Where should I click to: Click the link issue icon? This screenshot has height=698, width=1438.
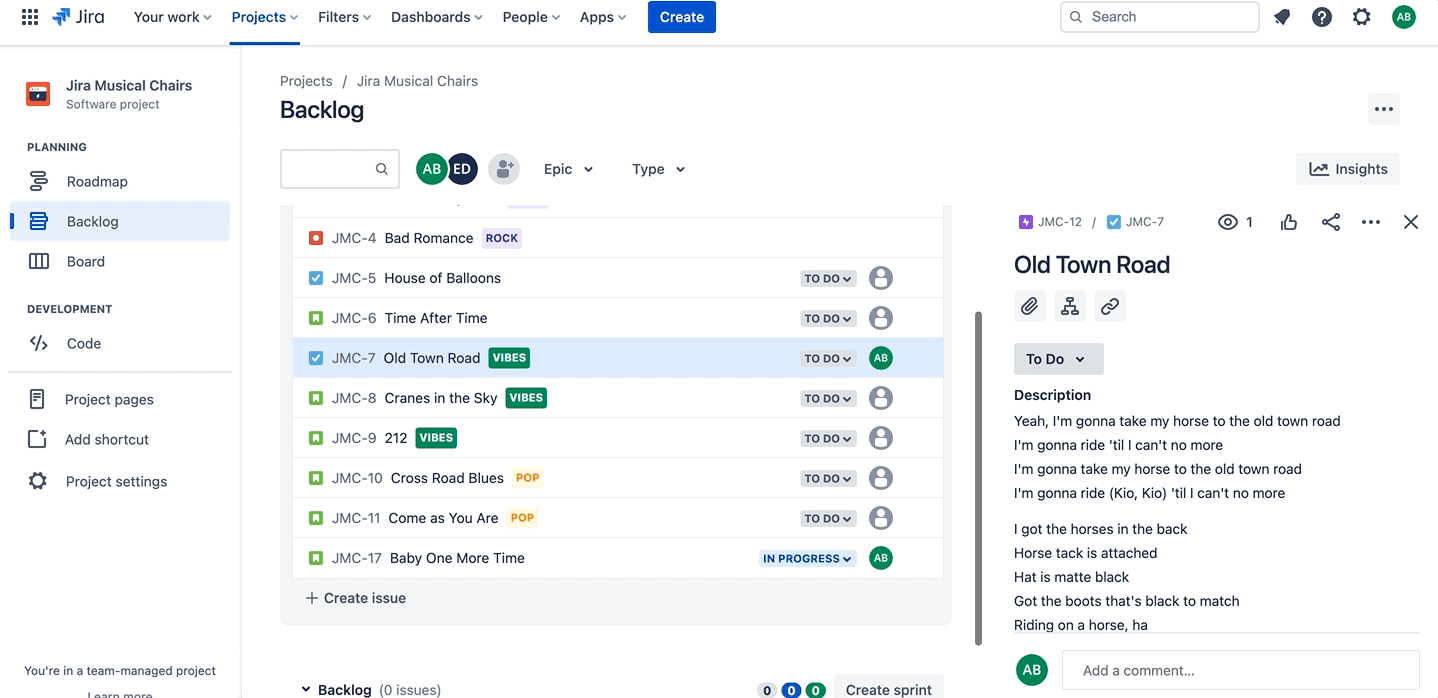pyautogui.click(x=1110, y=306)
